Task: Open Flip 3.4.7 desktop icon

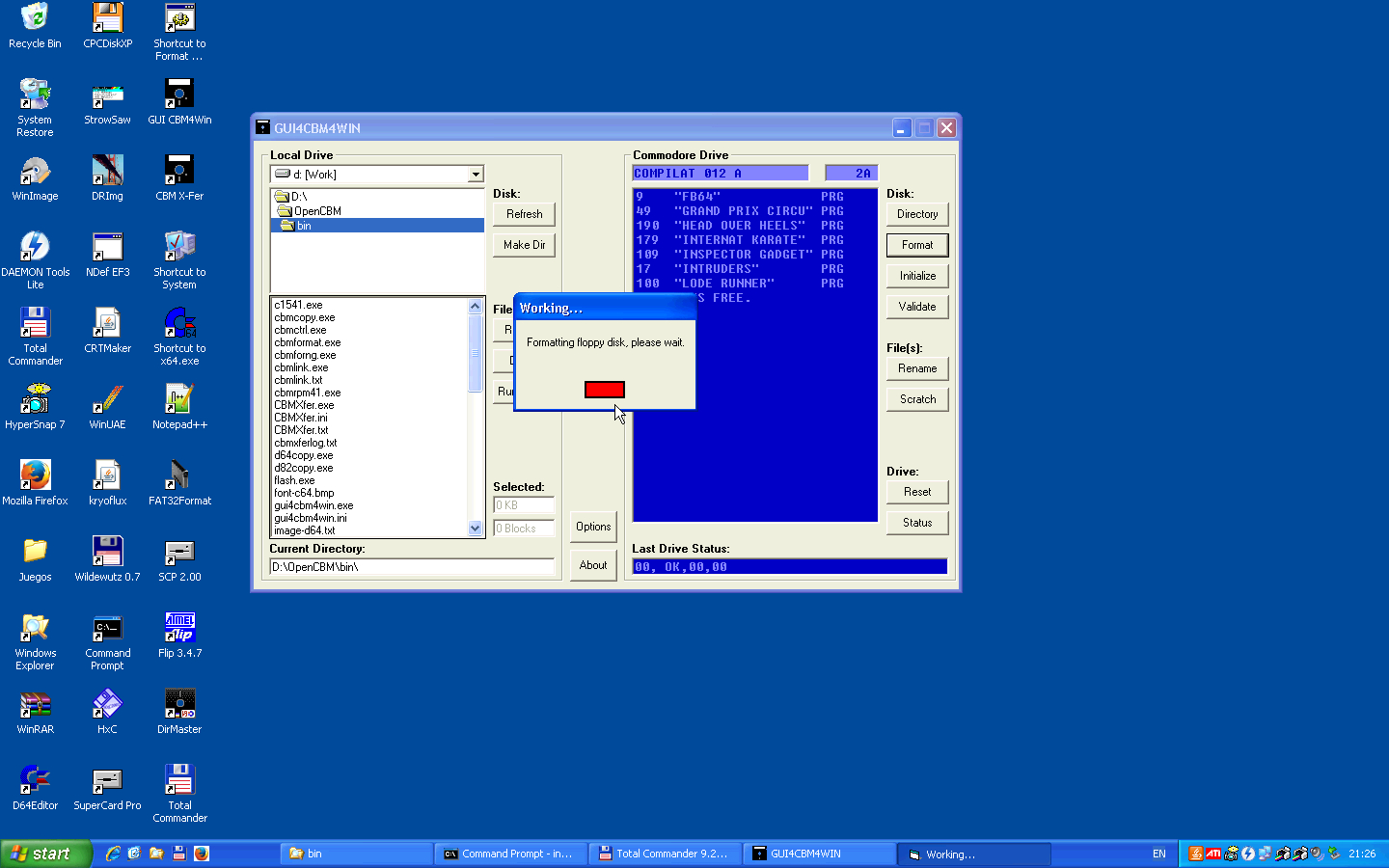Action: (179, 636)
